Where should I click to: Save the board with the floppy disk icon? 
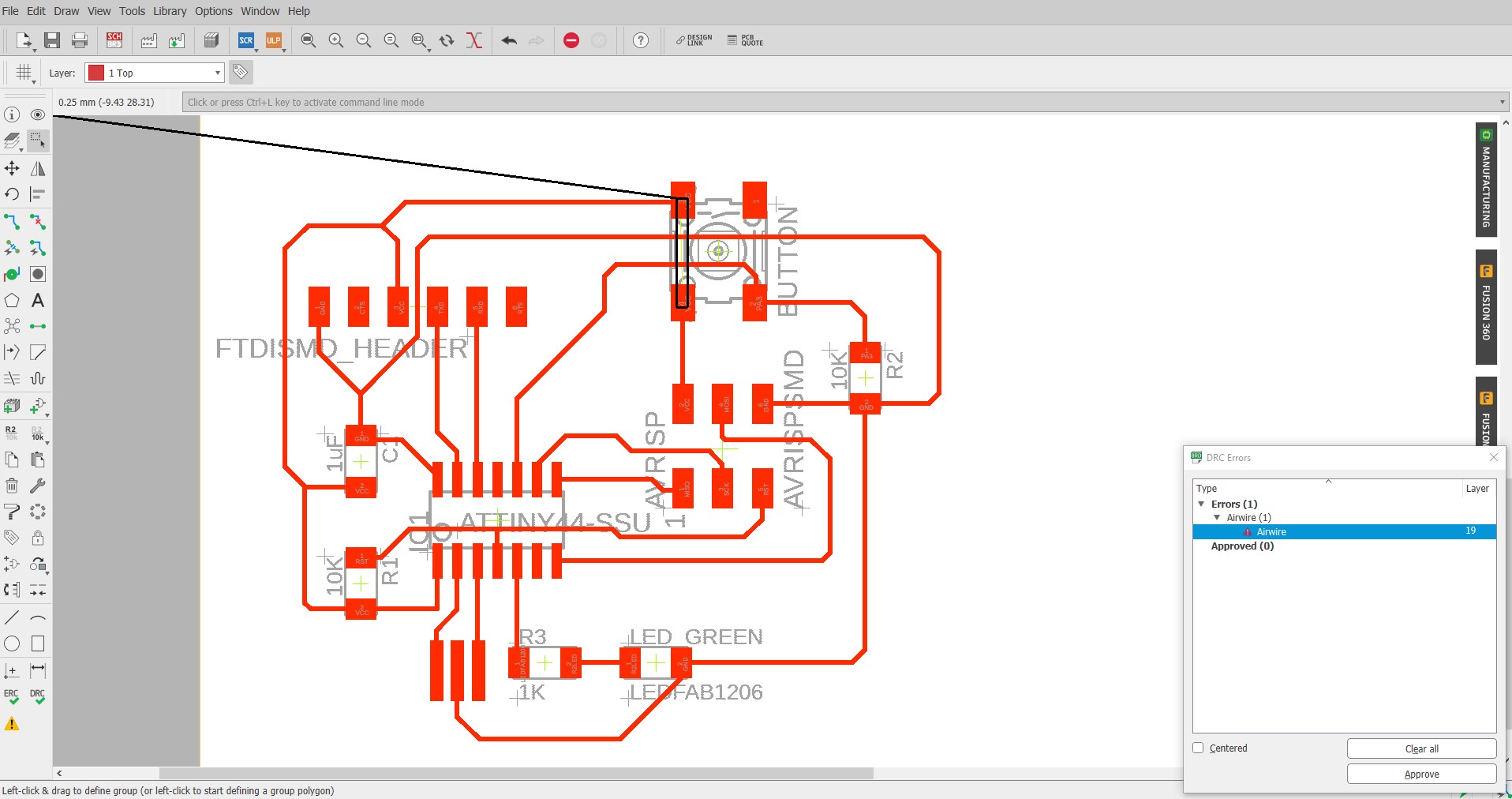pos(52,40)
